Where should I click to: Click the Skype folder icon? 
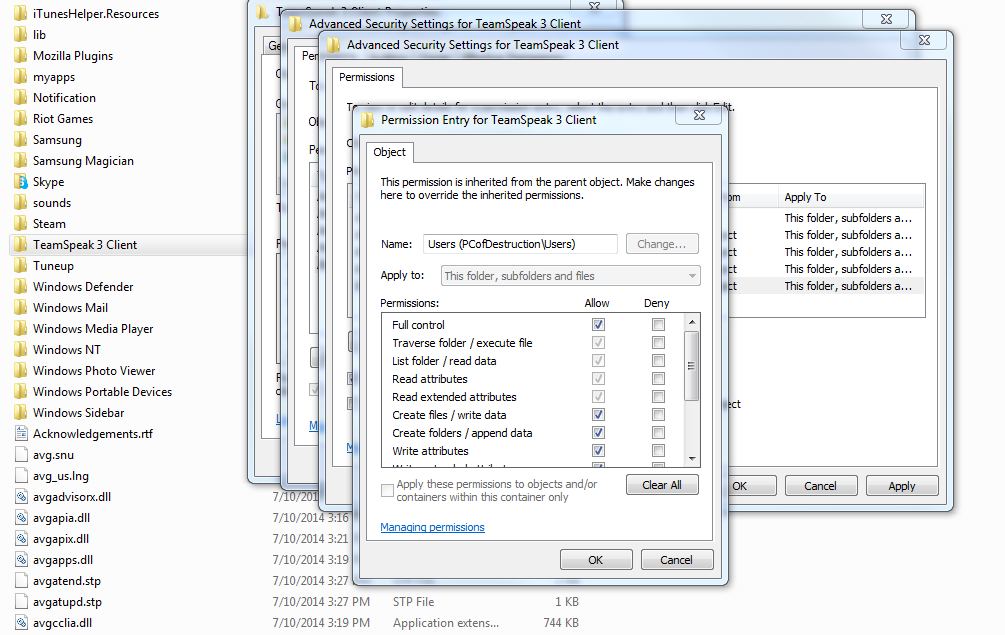(21, 182)
